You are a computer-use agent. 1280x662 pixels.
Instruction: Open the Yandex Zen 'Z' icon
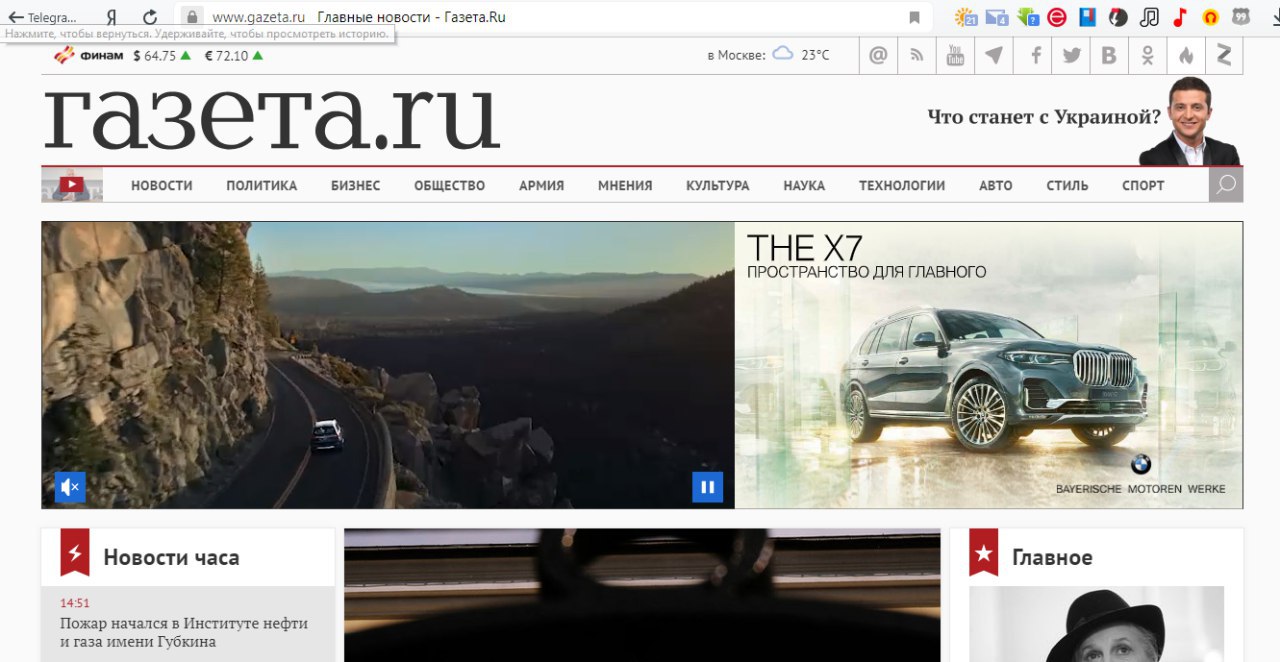click(1224, 55)
